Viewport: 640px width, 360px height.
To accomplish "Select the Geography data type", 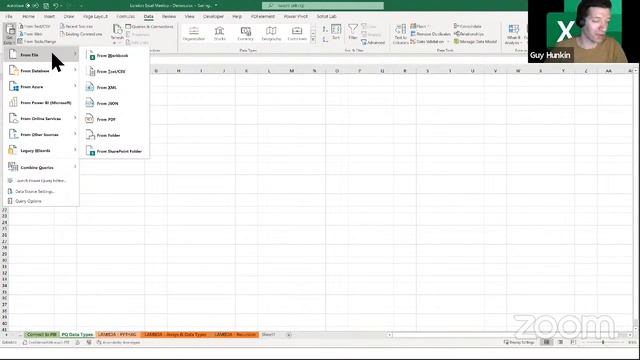I will 271,33.
